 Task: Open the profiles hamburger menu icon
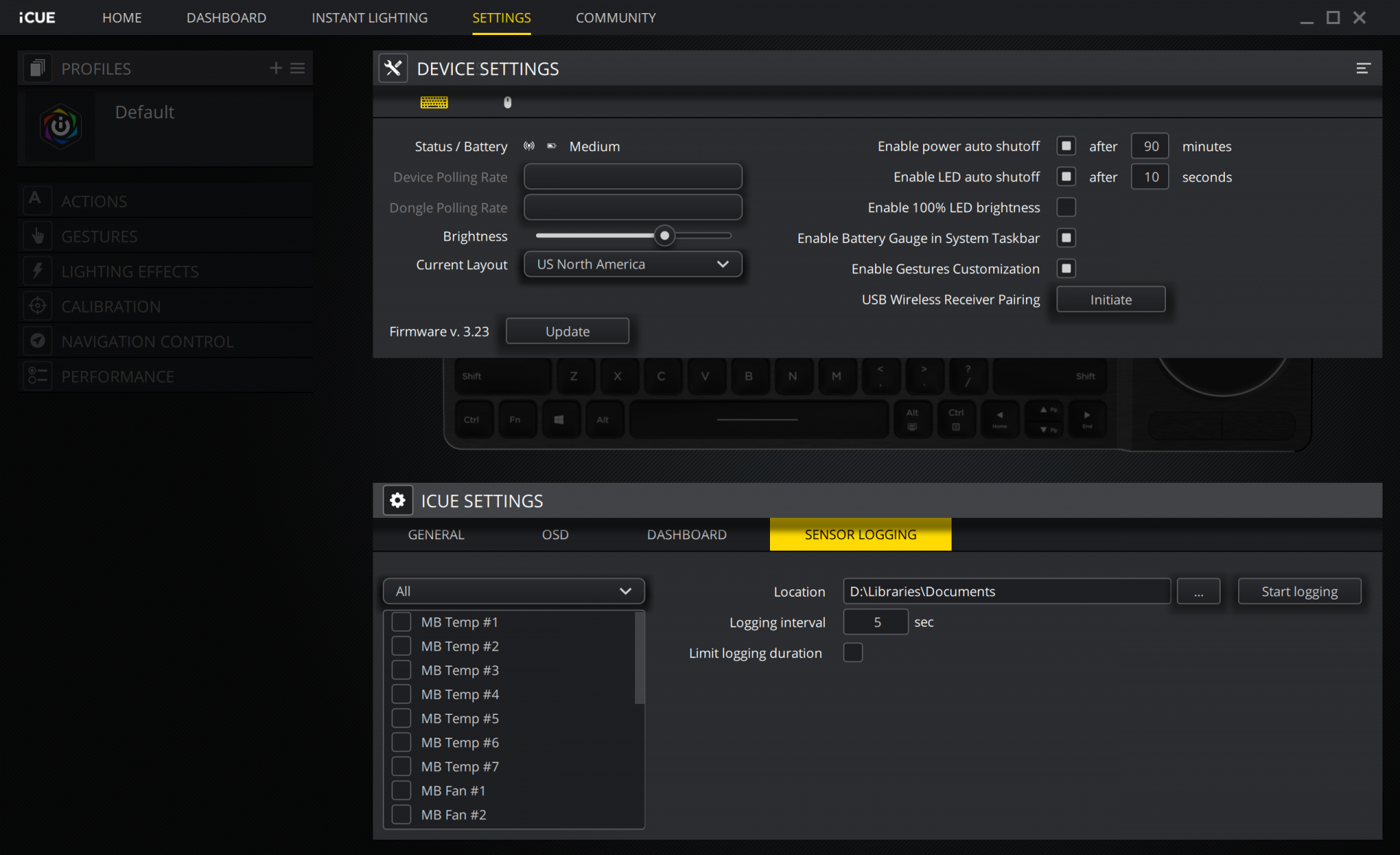tap(297, 68)
